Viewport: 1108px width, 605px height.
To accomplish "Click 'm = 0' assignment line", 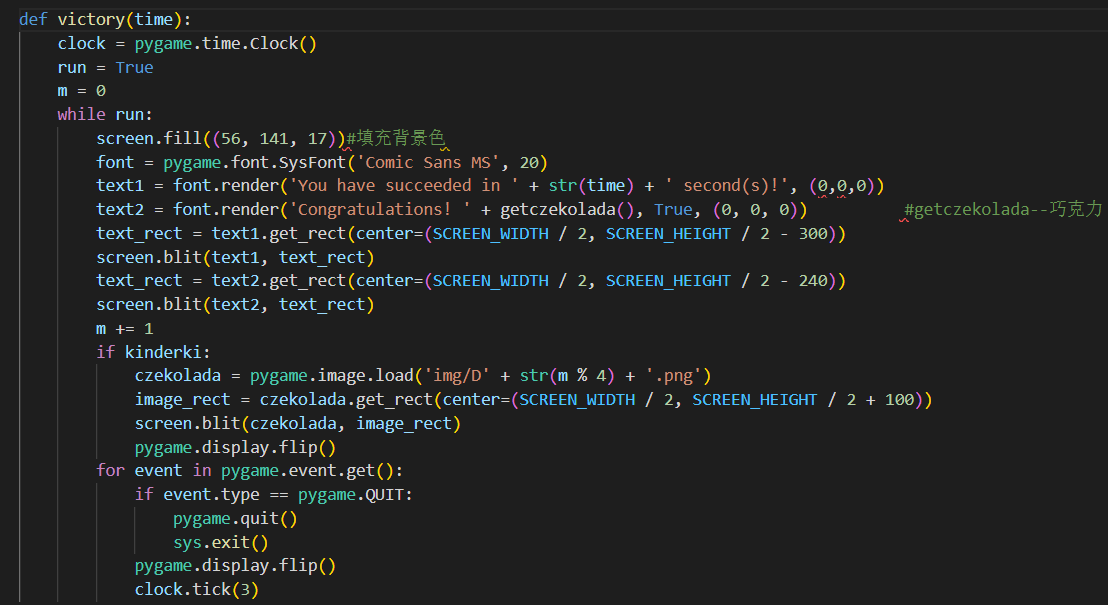I will coord(81,90).
